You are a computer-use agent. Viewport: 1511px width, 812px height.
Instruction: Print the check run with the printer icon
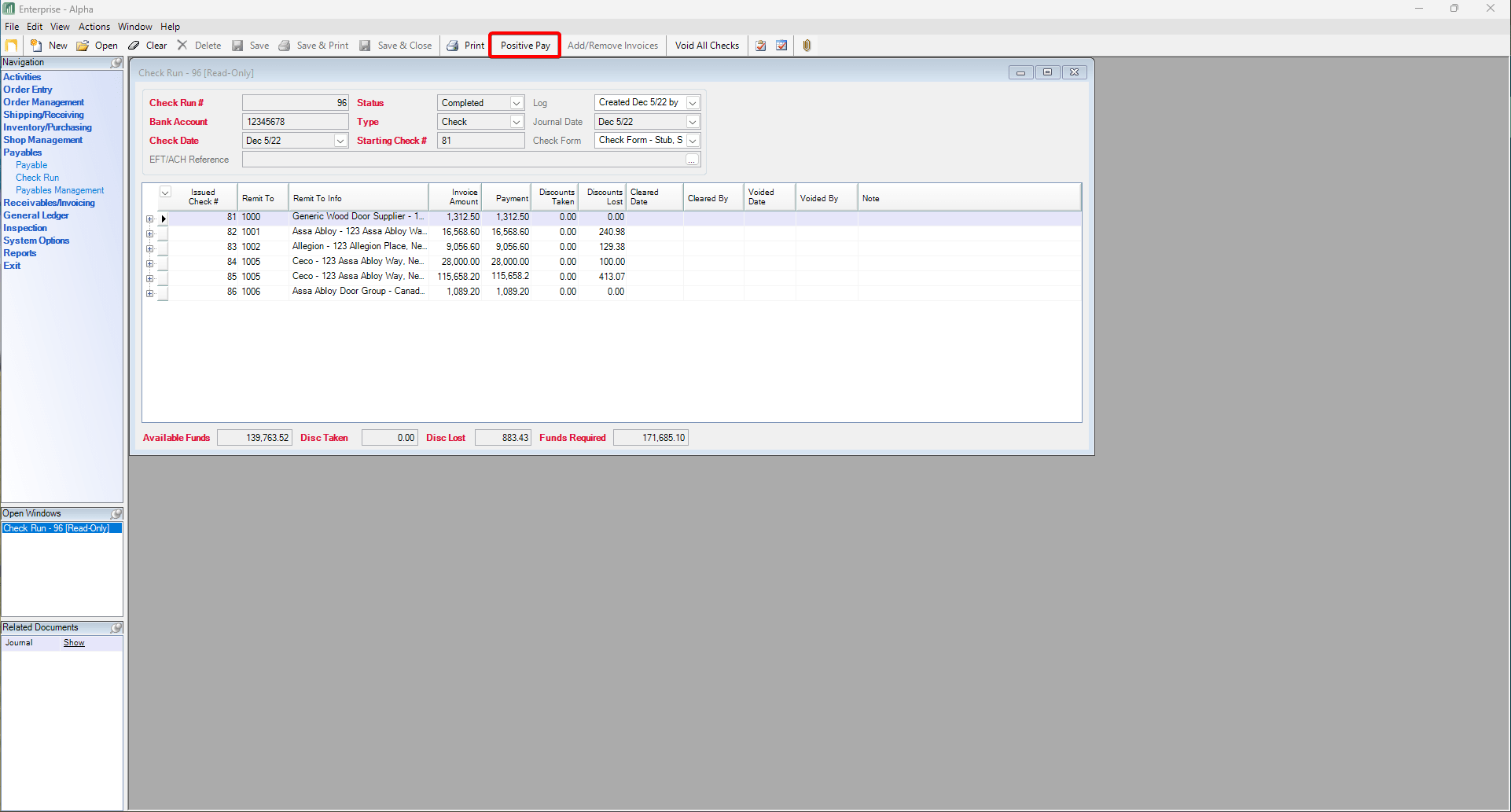click(x=452, y=45)
